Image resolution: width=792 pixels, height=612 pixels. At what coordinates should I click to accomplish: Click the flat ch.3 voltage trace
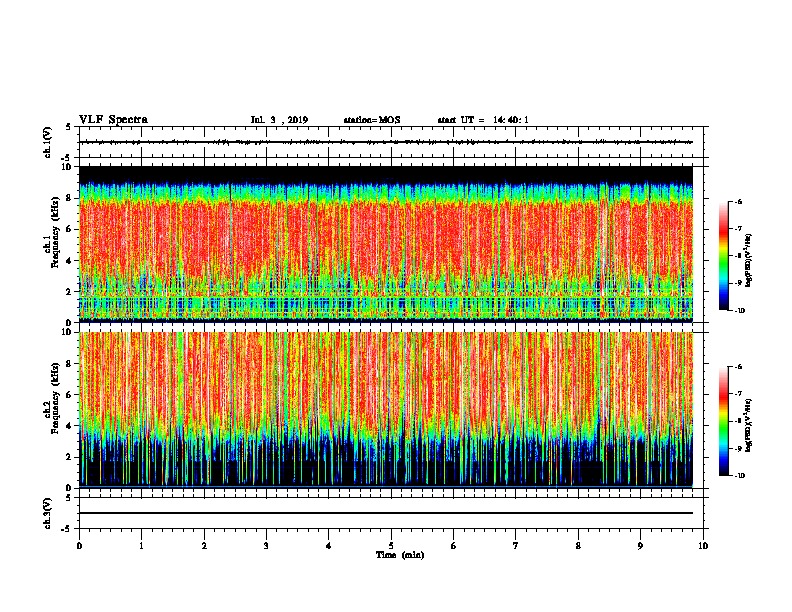(386, 513)
